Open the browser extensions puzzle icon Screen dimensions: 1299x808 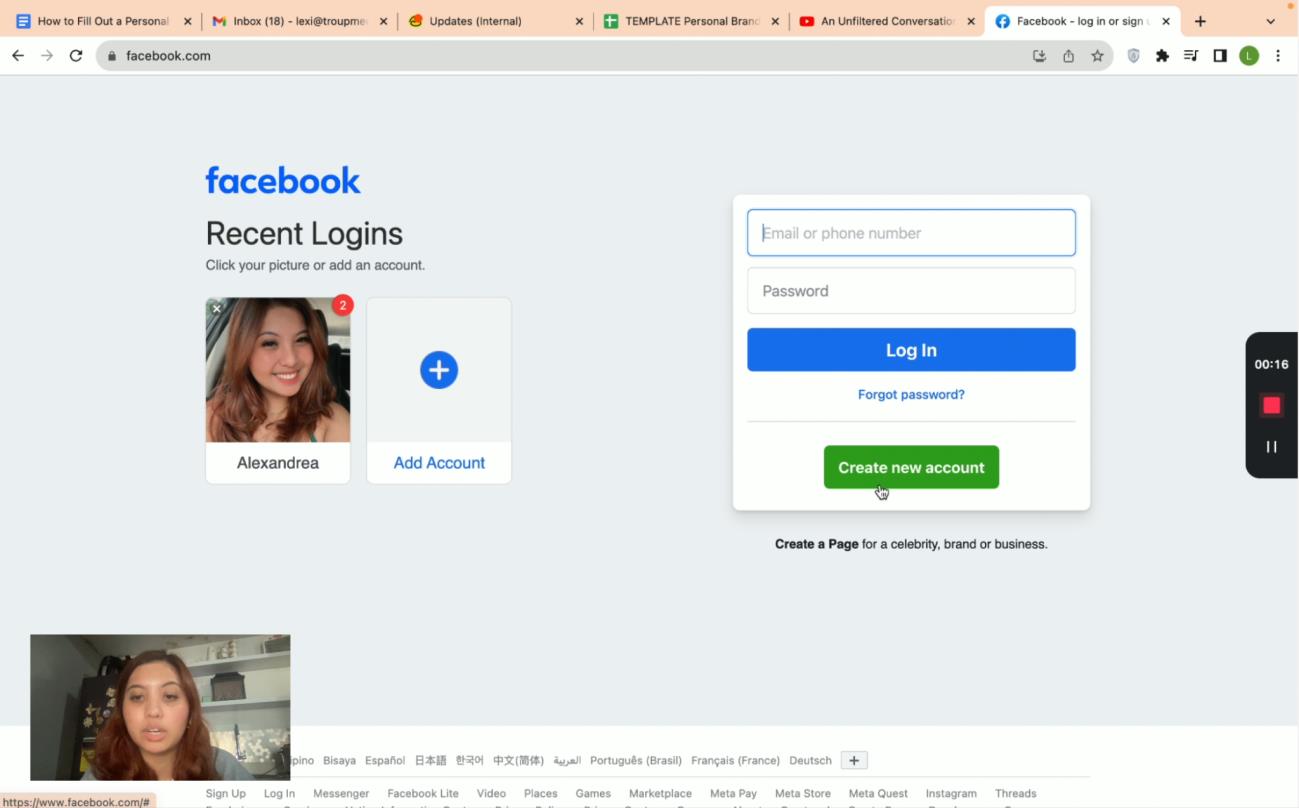click(x=1162, y=56)
